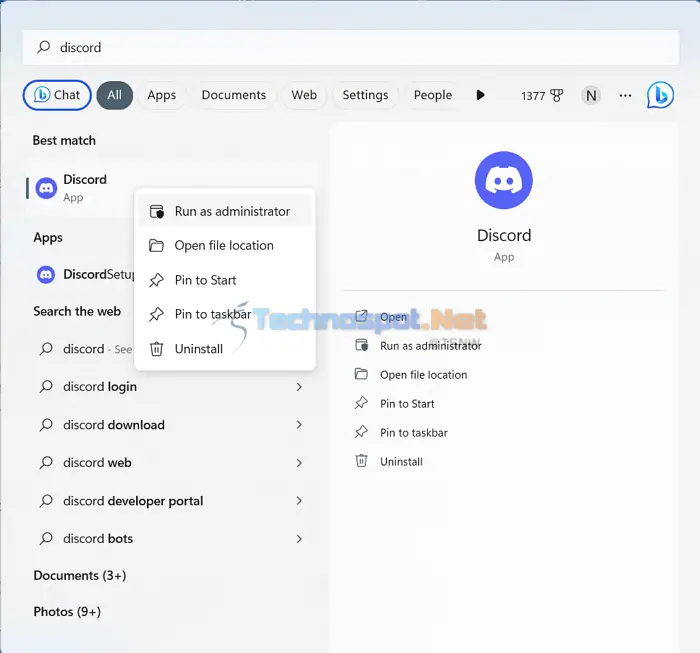This screenshot has width=700, height=653.
Task: Choose Uninstall in context menu
Action: coord(225,349)
